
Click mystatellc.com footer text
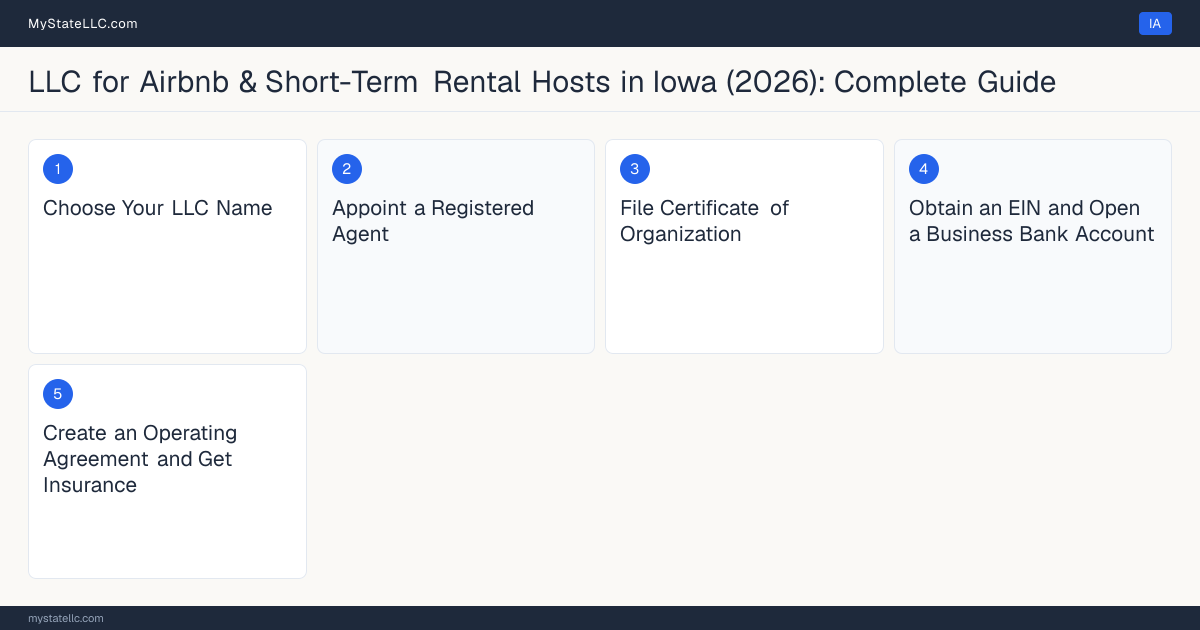66,618
